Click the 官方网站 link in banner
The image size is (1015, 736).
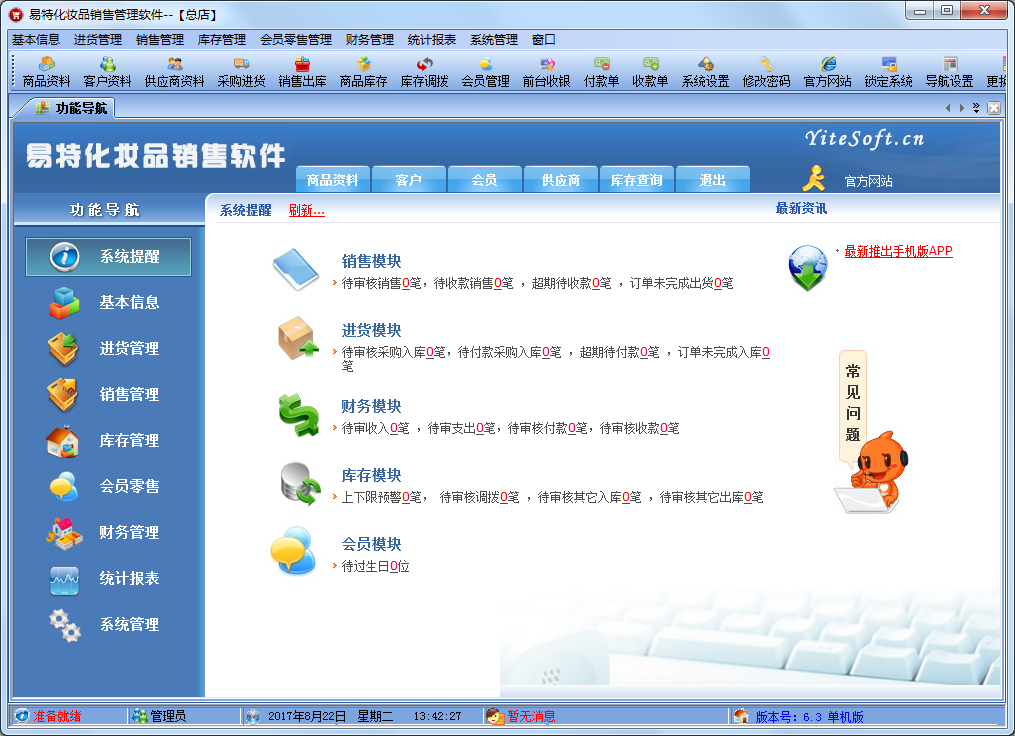tap(868, 181)
